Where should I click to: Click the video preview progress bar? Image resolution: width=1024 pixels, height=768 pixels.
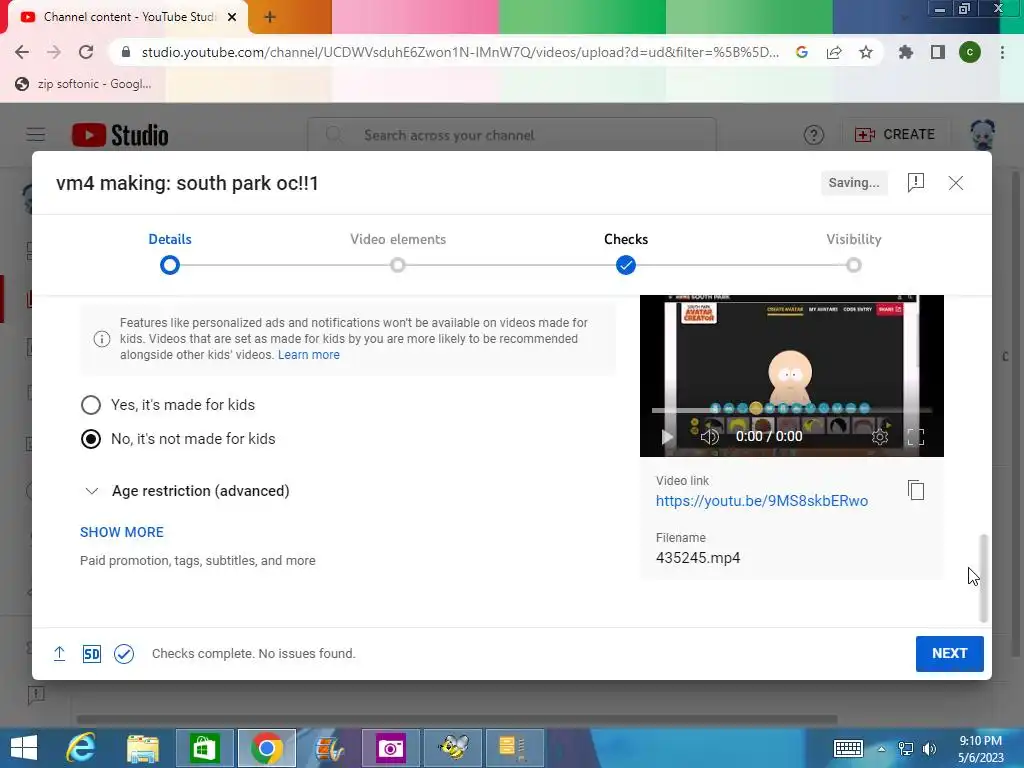pos(792,411)
